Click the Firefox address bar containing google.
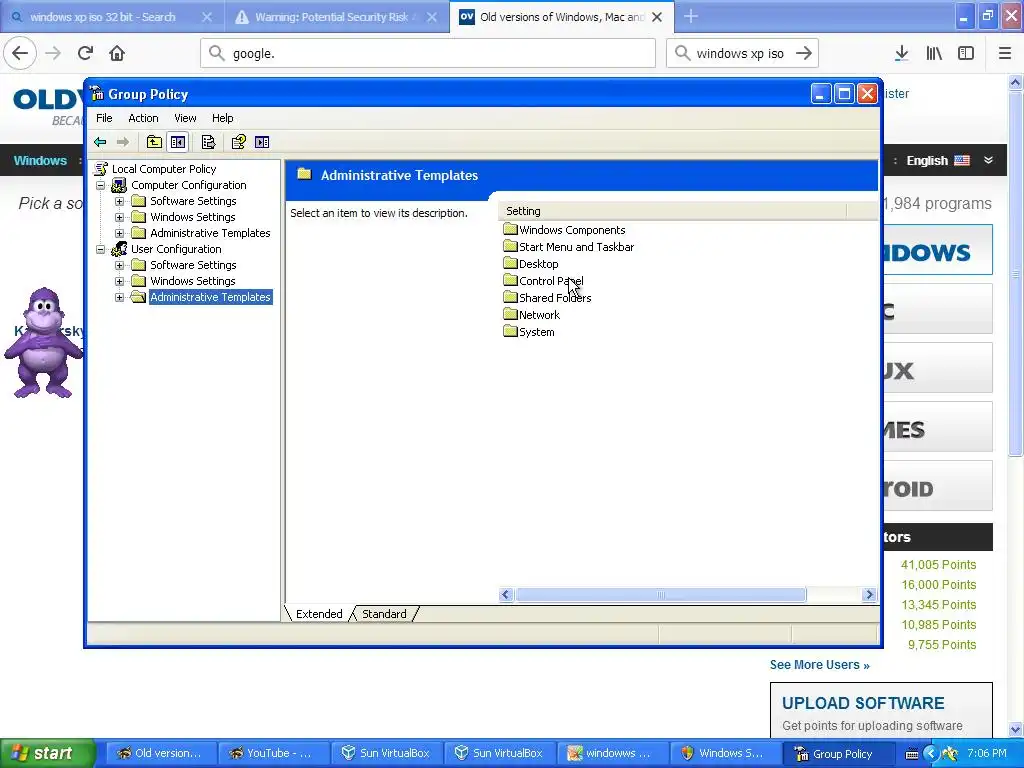 428,53
